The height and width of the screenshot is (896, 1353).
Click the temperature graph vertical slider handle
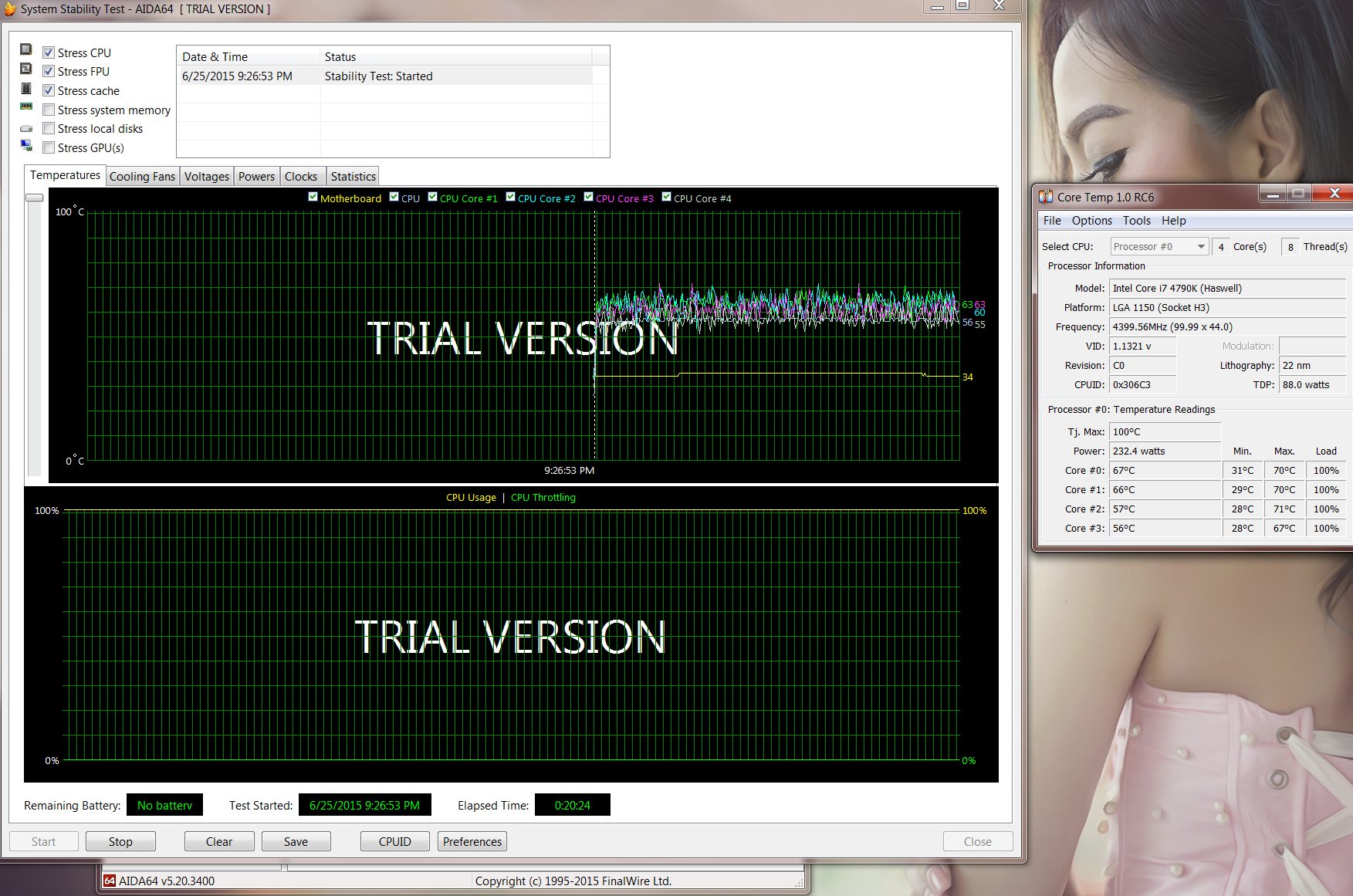34,198
